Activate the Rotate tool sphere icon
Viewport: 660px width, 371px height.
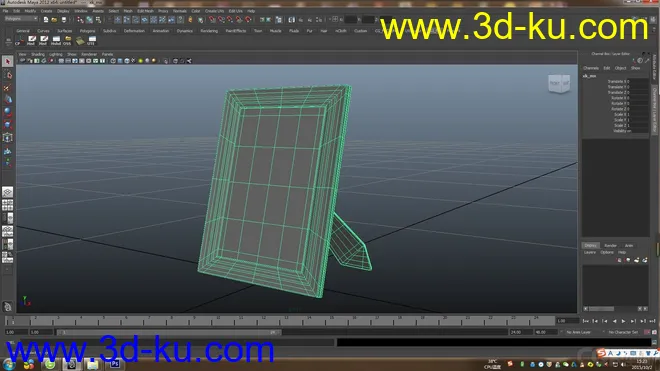[x=7, y=112]
